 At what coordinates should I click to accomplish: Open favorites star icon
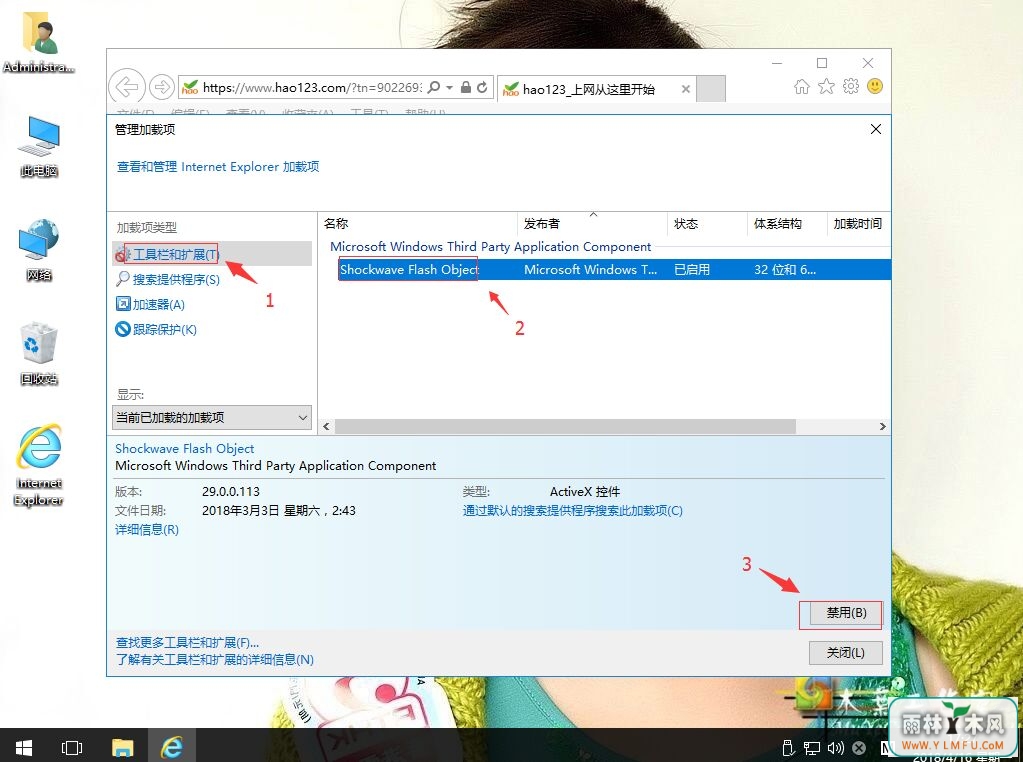827,86
